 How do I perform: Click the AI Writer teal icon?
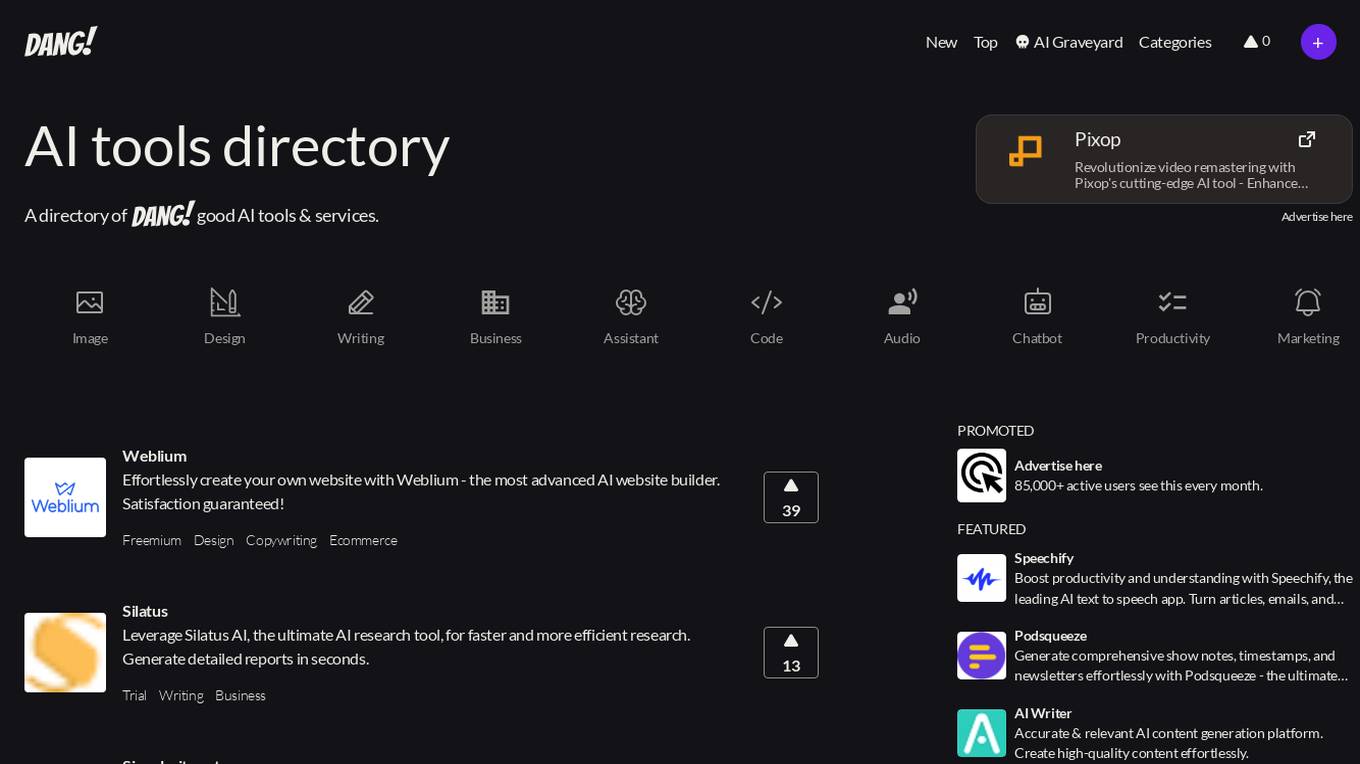tap(981, 733)
